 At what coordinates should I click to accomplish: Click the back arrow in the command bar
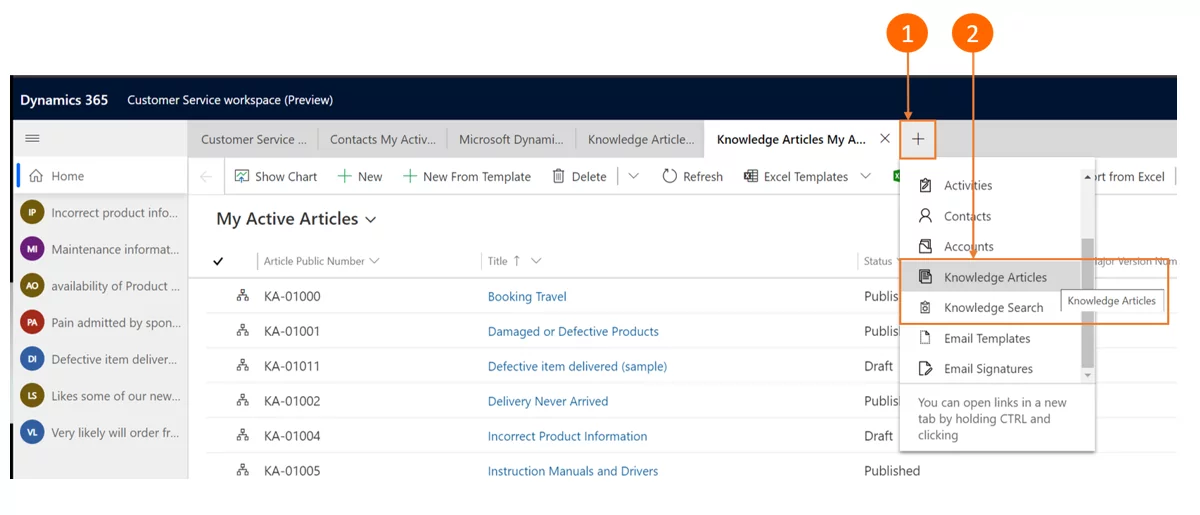[206, 176]
